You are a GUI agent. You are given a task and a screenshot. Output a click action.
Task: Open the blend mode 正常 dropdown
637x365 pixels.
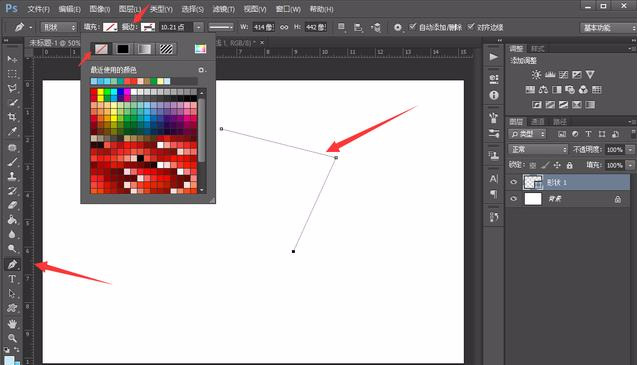tap(538, 150)
